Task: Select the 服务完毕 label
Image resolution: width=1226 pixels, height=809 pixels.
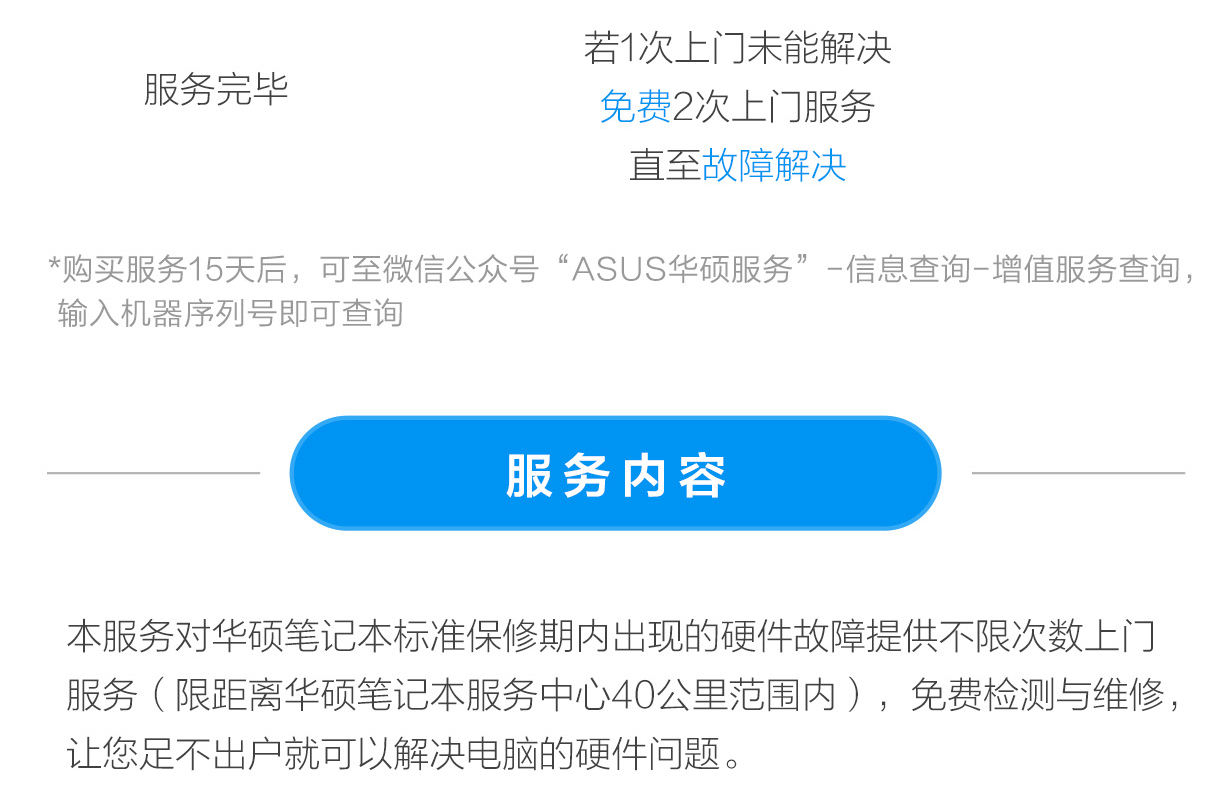Action: point(216,90)
